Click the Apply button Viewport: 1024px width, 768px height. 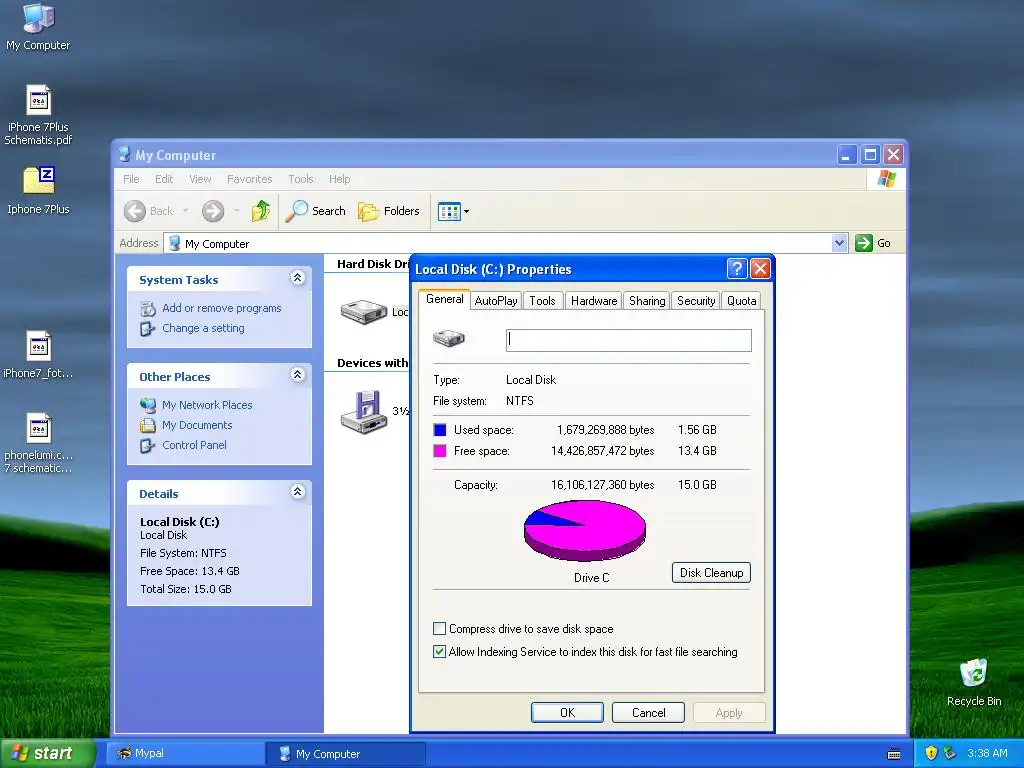[729, 712]
